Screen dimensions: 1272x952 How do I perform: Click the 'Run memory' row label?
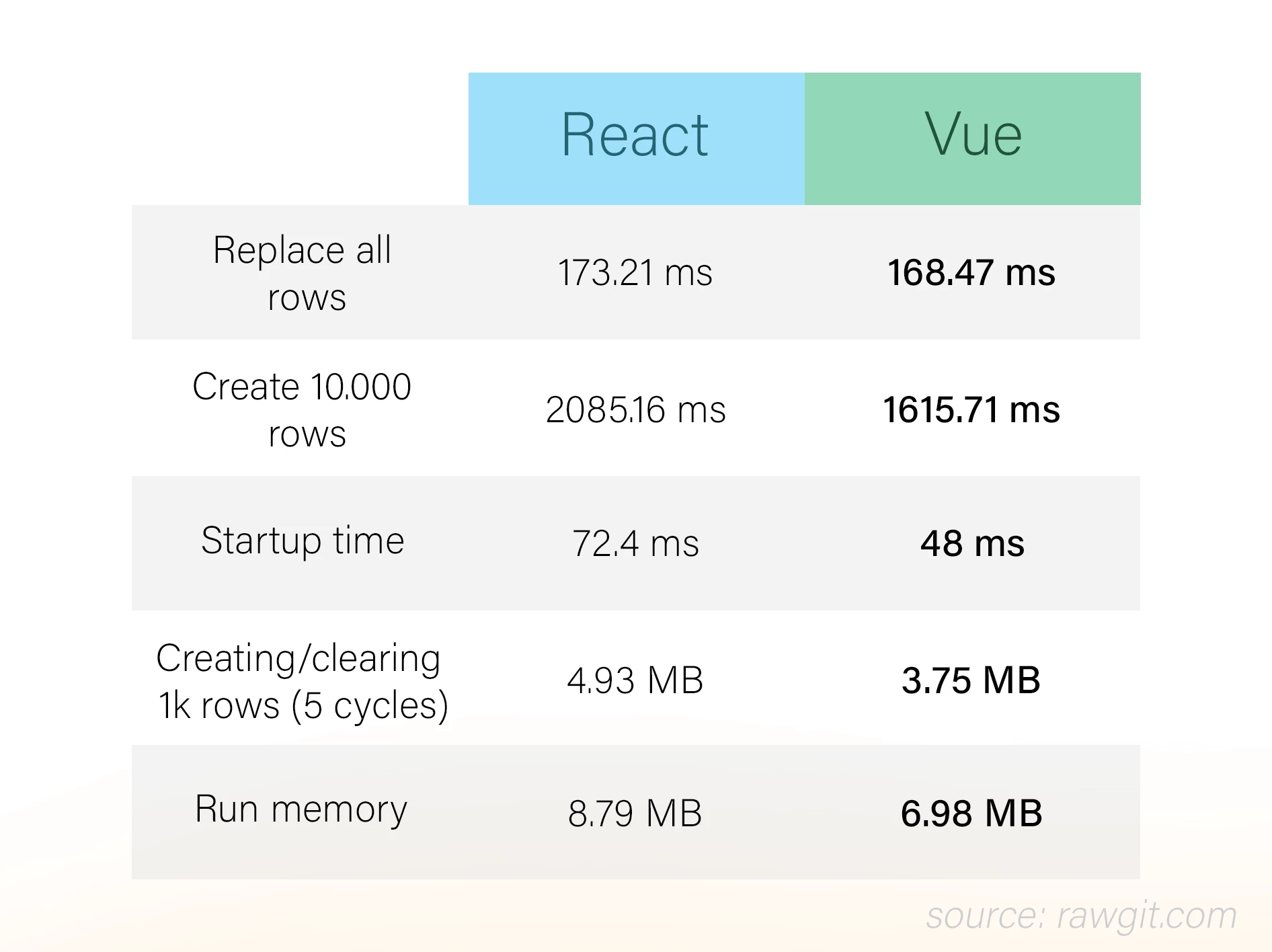click(301, 809)
